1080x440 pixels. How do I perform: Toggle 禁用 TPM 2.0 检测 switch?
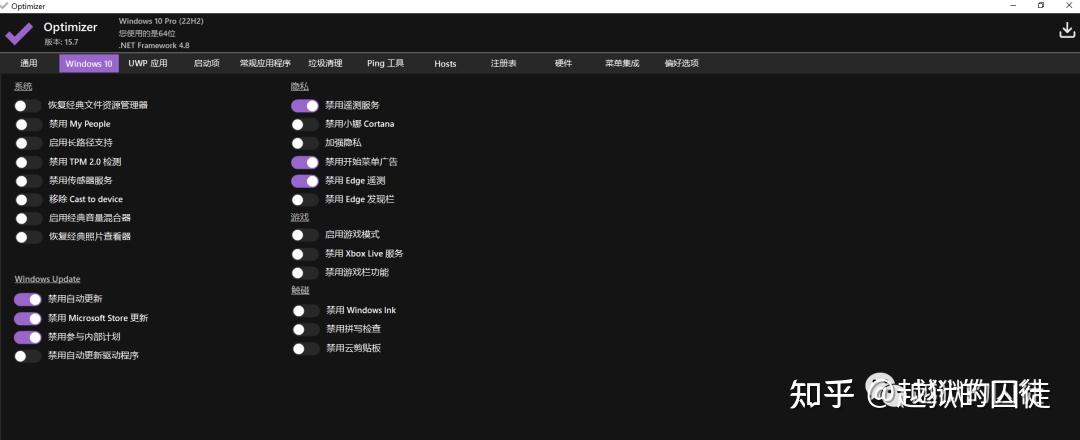[28, 162]
